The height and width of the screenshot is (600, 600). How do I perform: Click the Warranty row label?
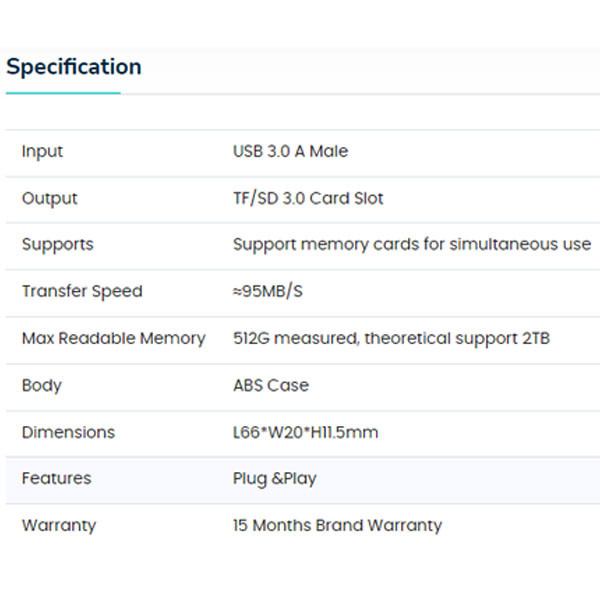(x=59, y=525)
